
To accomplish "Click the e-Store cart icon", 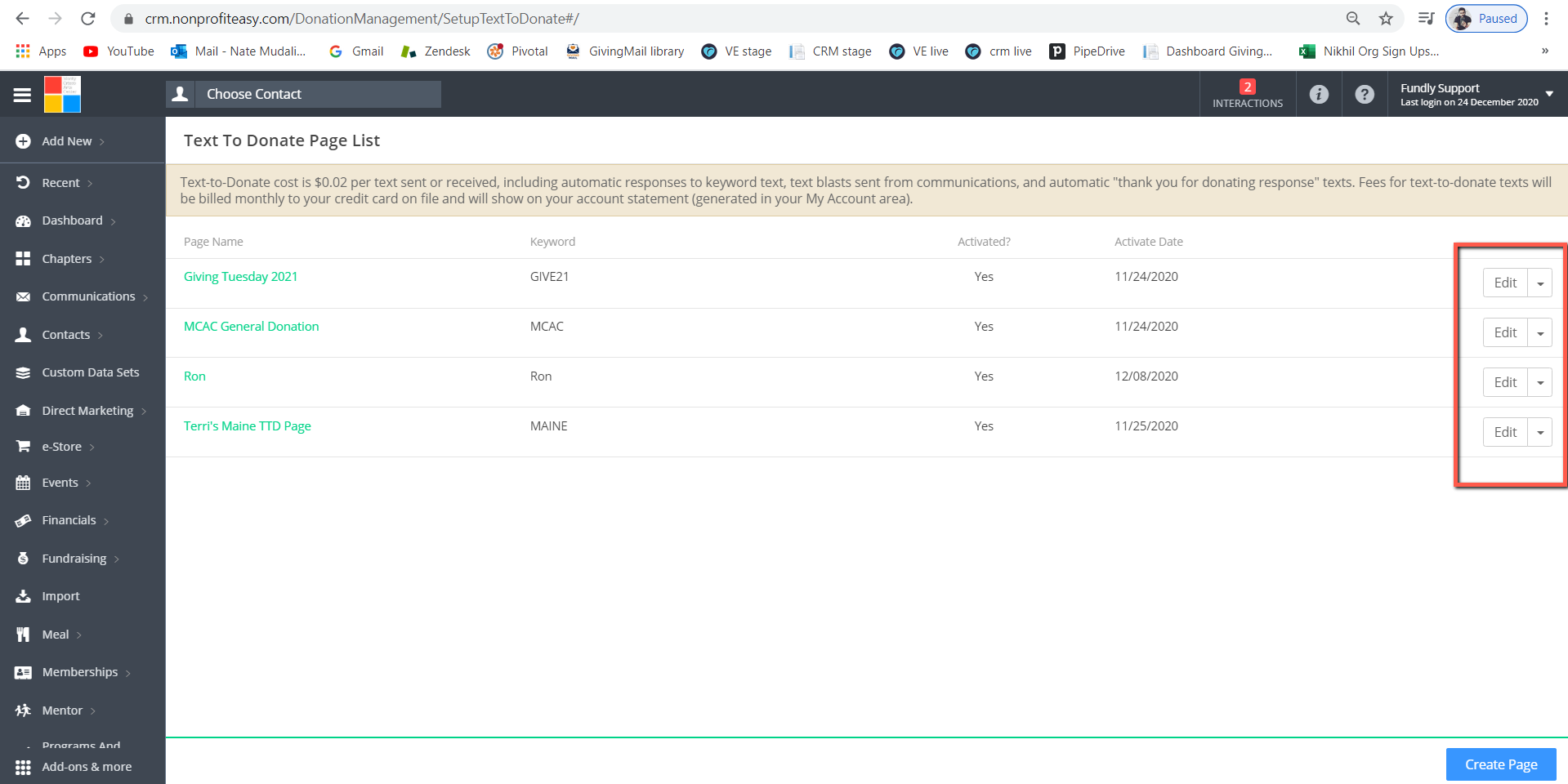I will (23, 447).
